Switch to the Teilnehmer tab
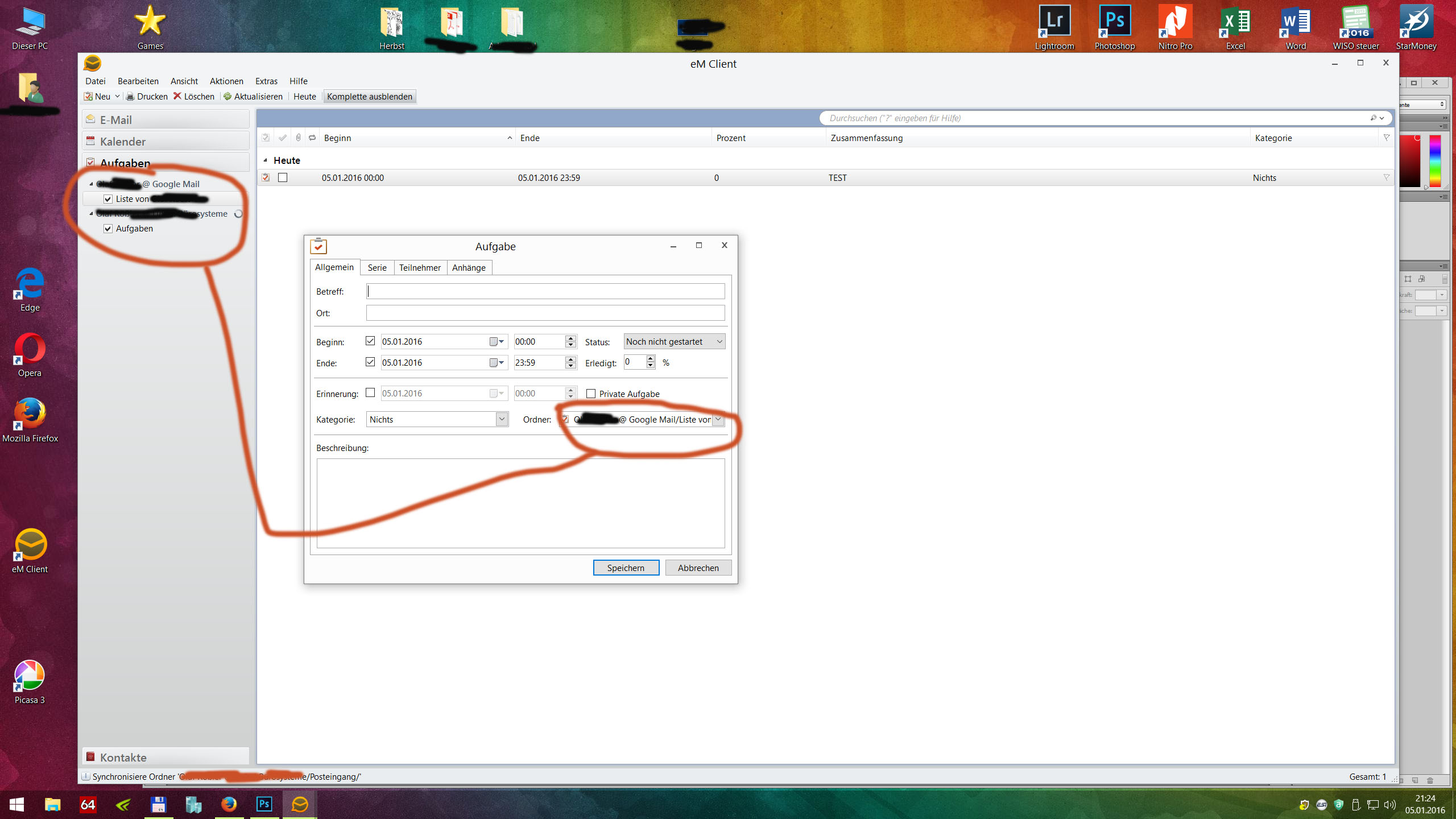Image resolution: width=1456 pixels, height=819 pixels. [x=420, y=268]
